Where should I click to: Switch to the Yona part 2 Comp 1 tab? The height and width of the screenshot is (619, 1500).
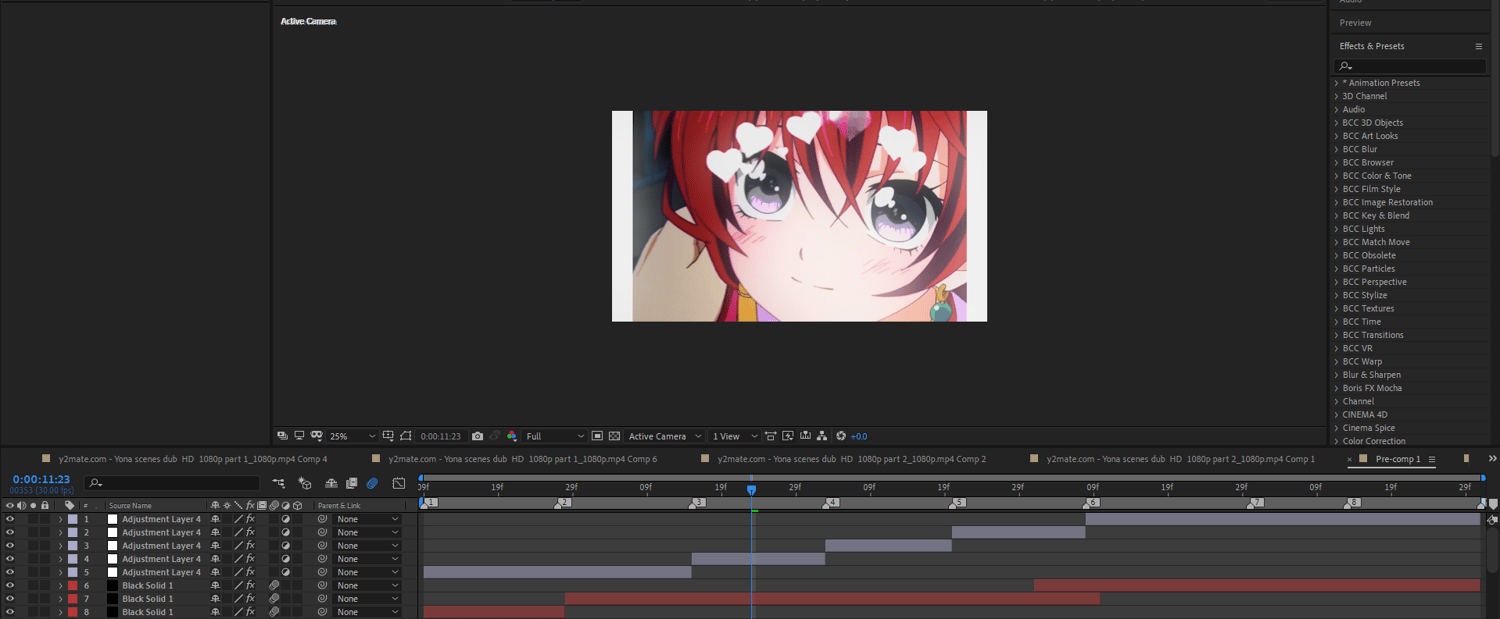click(x=1180, y=459)
